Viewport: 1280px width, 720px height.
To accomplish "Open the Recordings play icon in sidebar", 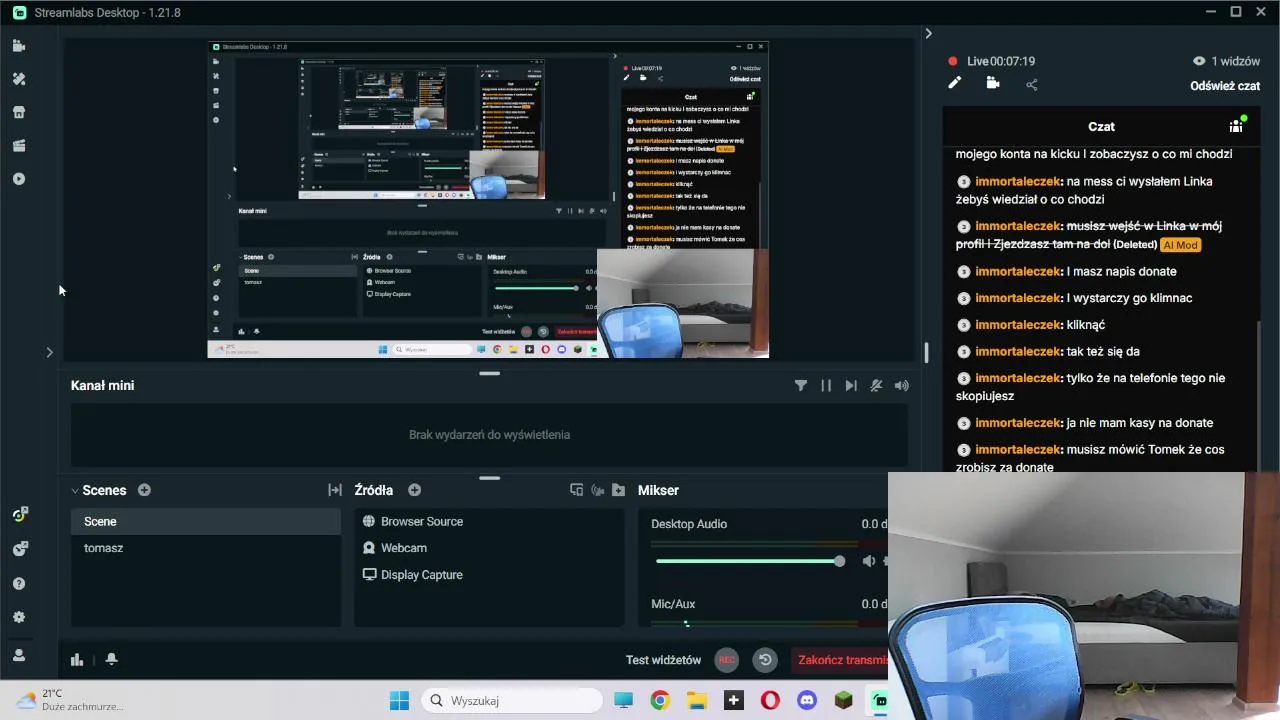I will (x=19, y=179).
